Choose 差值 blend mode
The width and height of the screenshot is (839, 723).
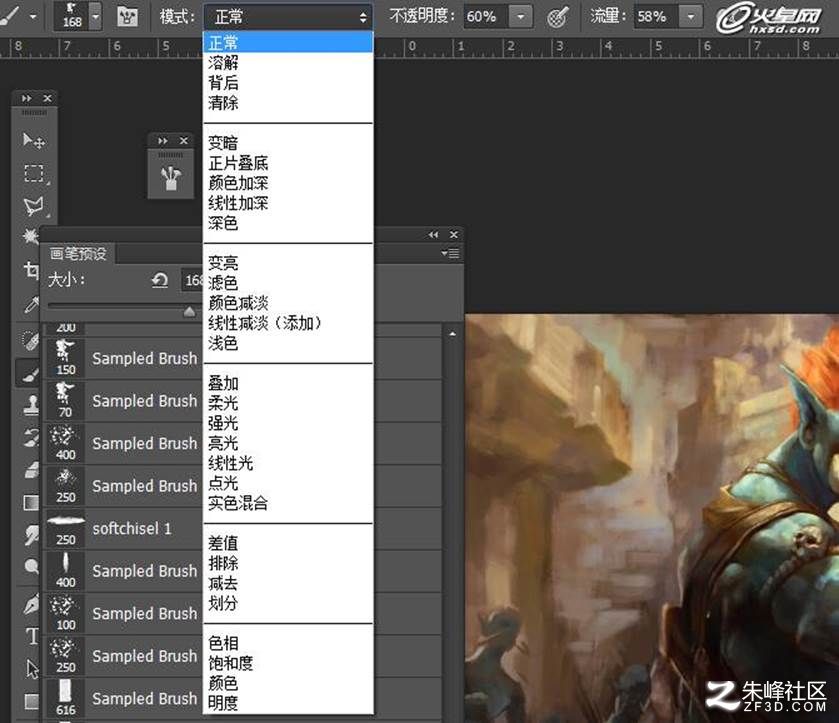288,543
